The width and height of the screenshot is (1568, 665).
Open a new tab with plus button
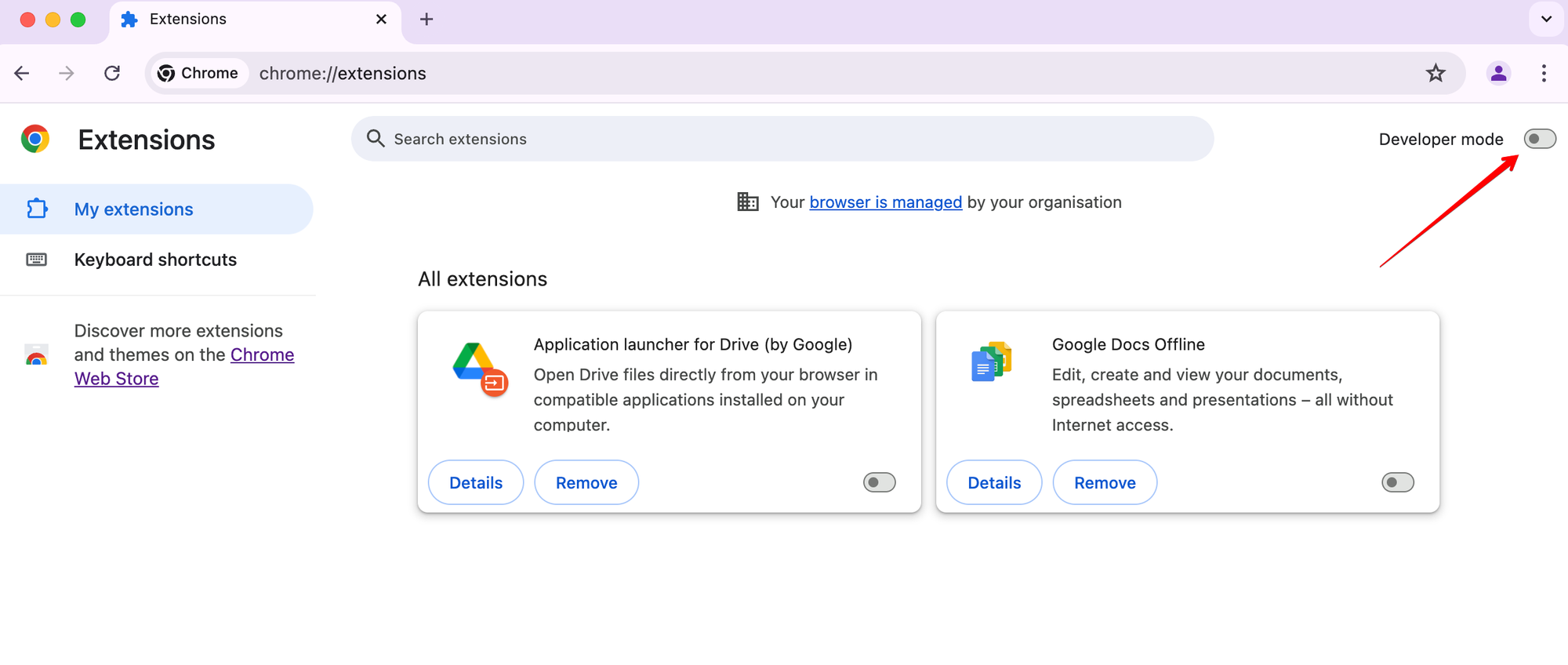(426, 19)
